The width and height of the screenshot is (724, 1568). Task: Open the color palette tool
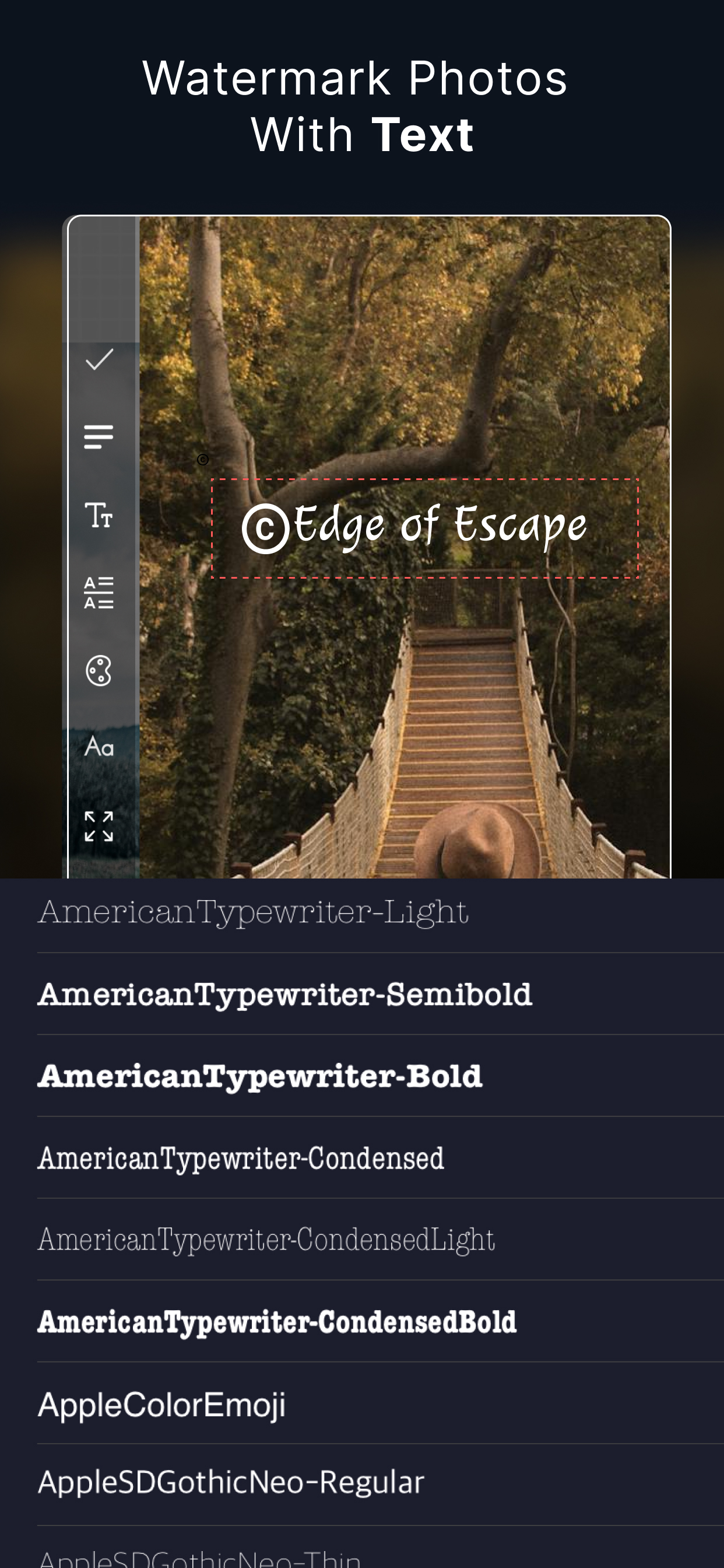99,670
